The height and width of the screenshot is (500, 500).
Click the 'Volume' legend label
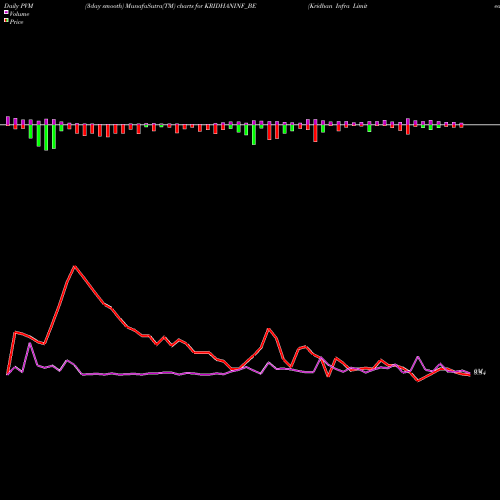pyautogui.click(x=19, y=14)
